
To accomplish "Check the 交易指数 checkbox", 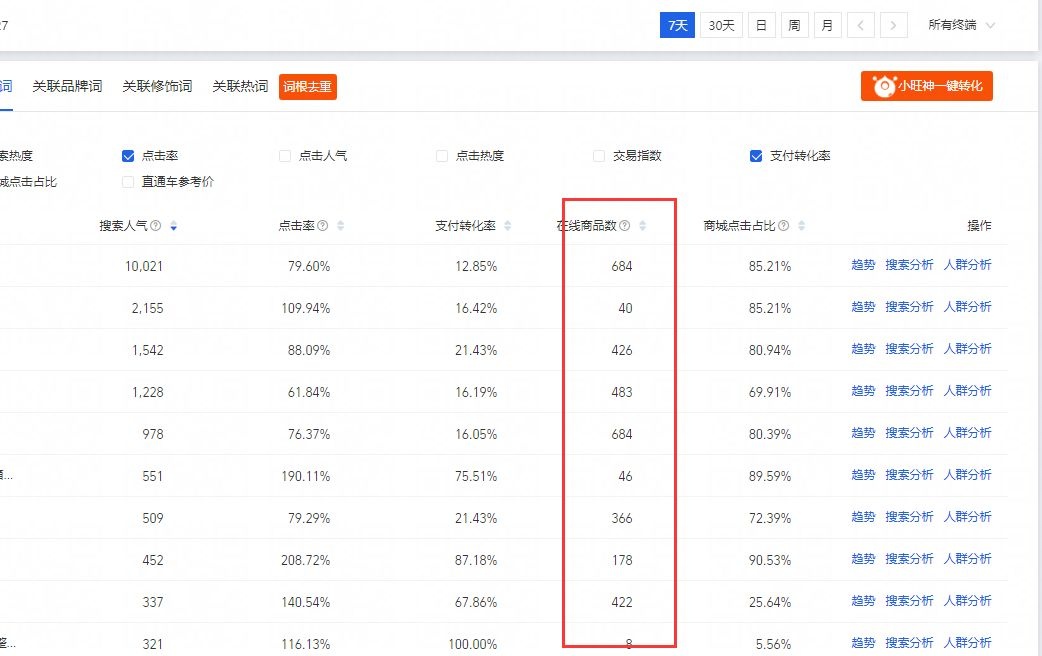I will pos(599,156).
